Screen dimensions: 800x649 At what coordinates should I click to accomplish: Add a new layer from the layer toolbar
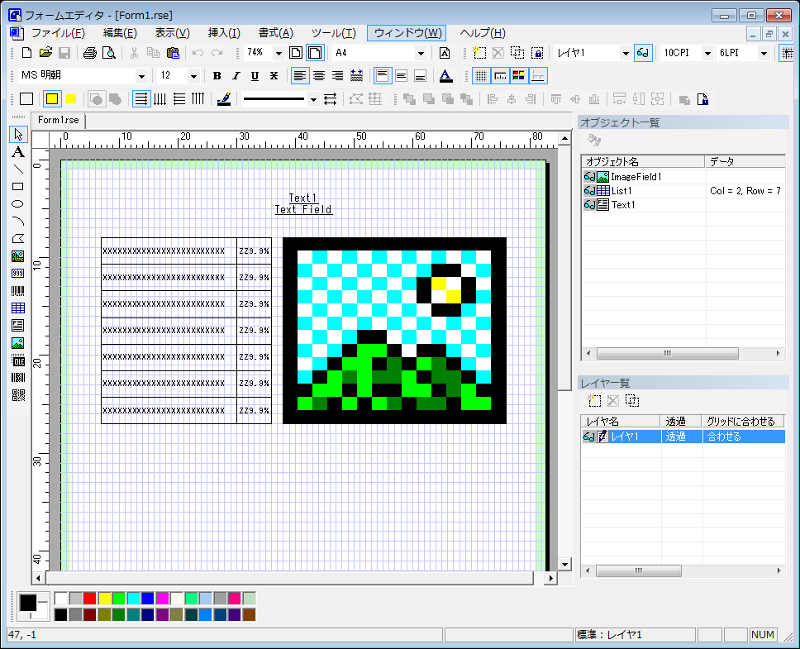tap(479, 53)
